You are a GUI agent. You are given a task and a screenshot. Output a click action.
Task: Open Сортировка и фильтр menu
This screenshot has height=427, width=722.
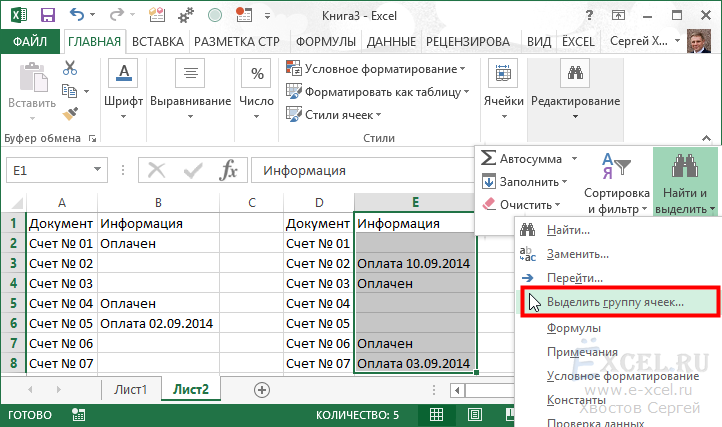tap(617, 183)
